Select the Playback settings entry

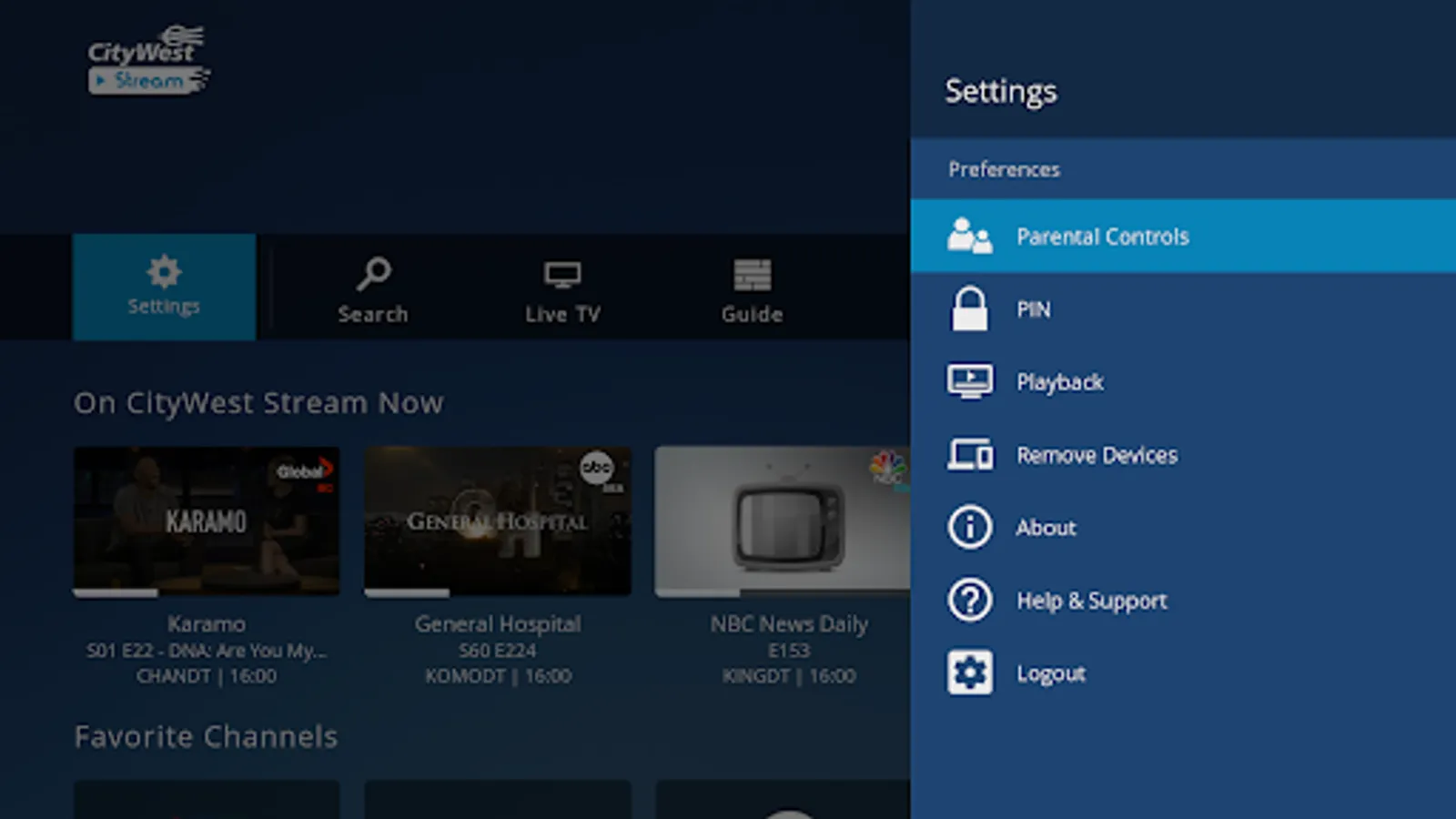pyautogui.click(x=1183, y=381)
